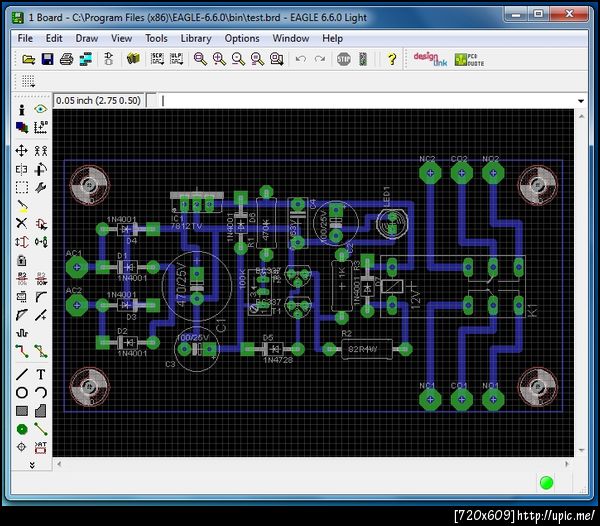The width and height of the screenshot is (600, 526).
Task: Select the Change wrench tool
Action: coord(41,187)
